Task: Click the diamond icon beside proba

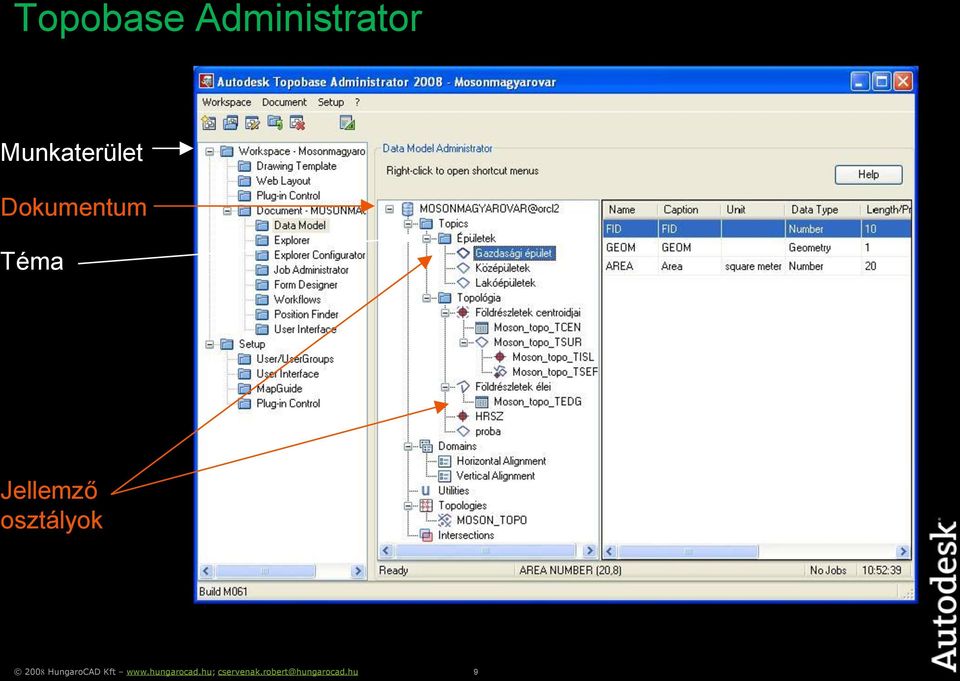Action: (x=463, y=431)
